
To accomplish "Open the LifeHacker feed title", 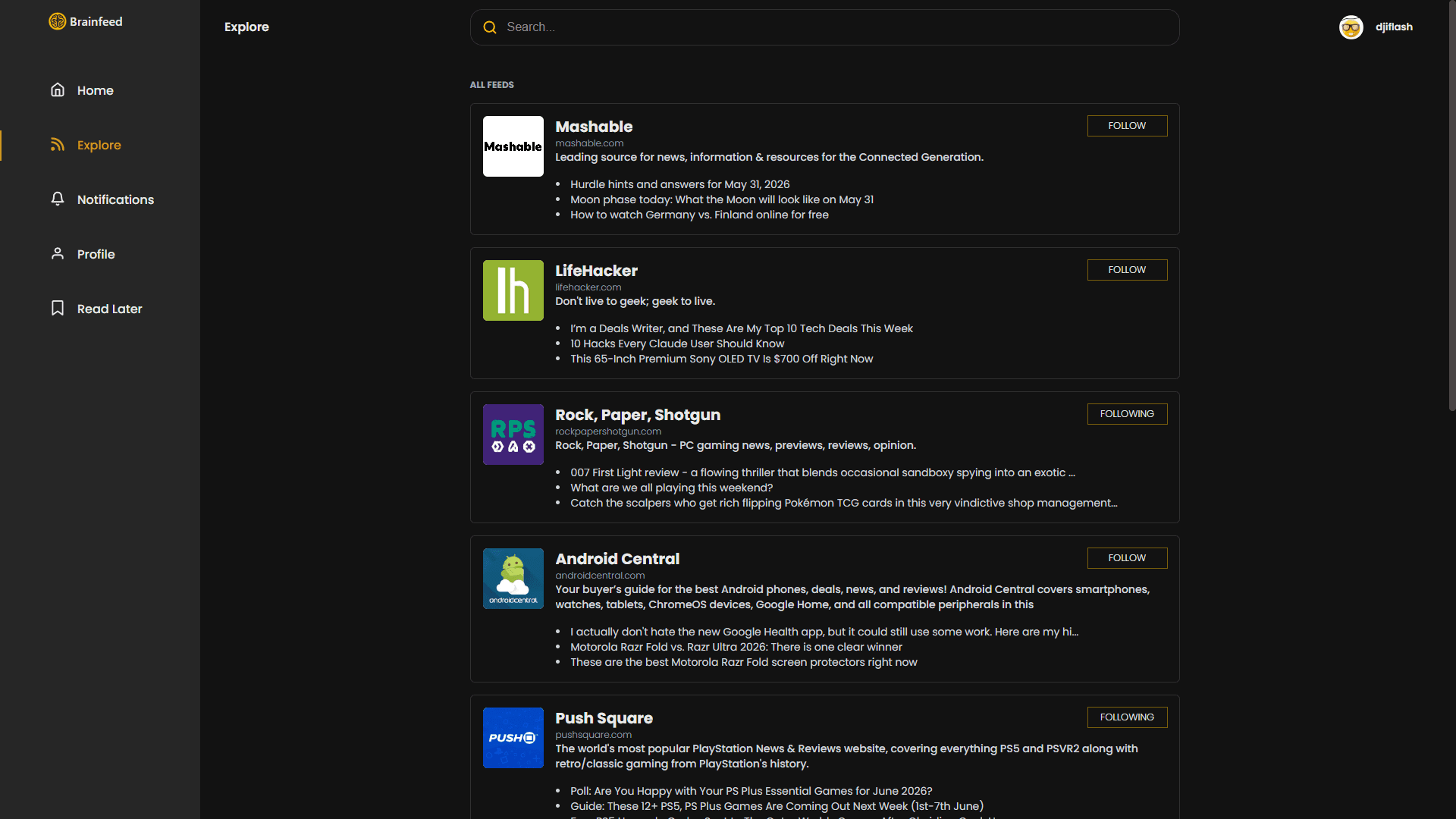I will point(596,271).
